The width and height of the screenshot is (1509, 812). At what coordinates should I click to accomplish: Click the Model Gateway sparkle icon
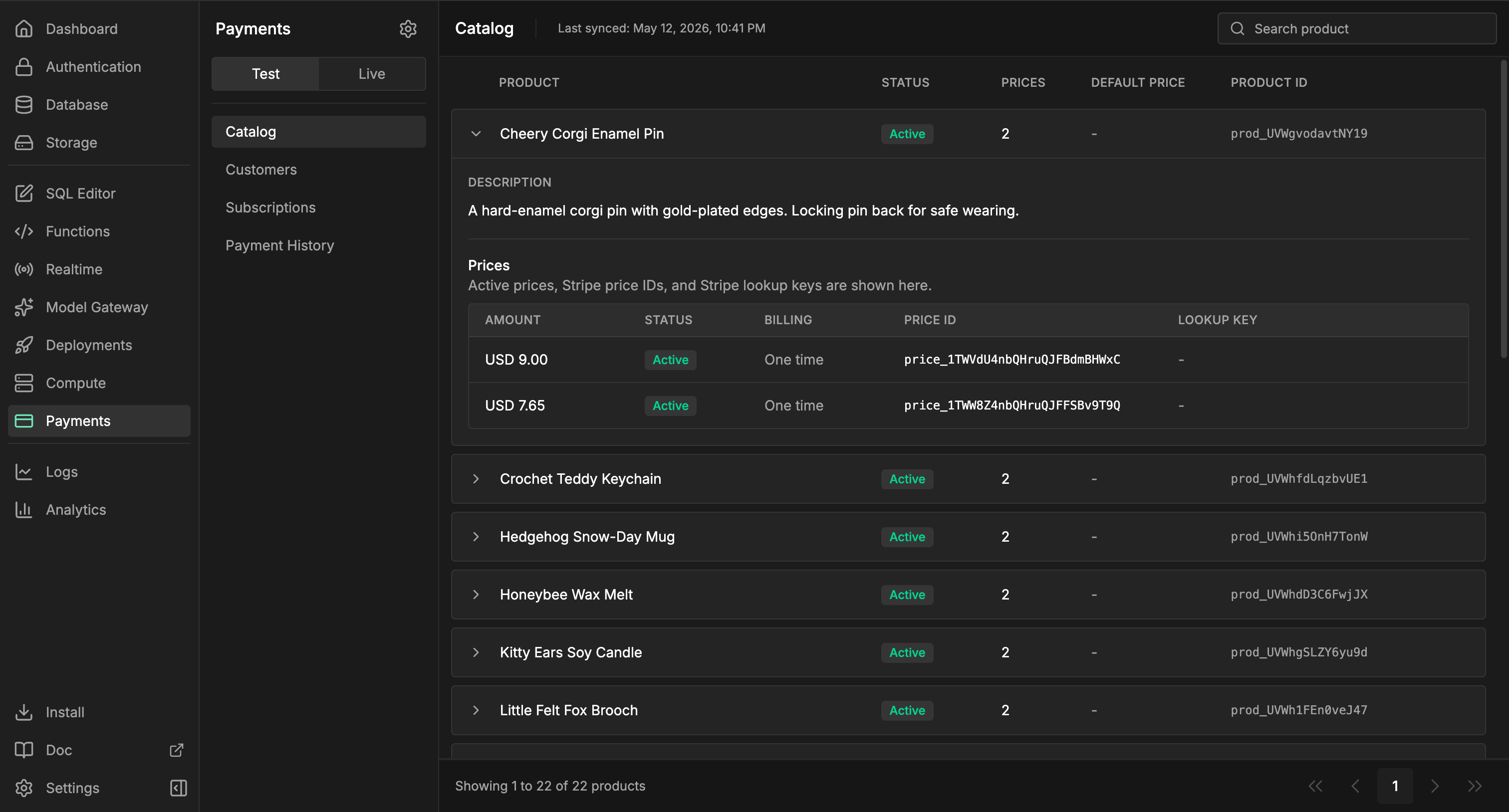pos(24,307)
